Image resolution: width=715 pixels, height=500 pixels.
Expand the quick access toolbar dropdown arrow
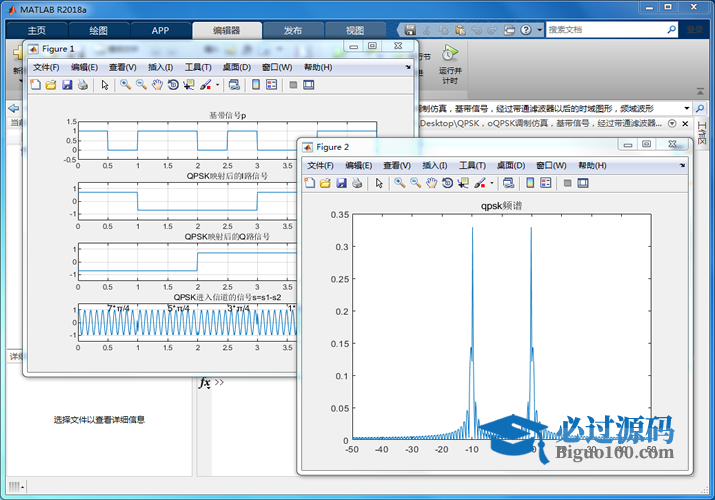click(x=540, y=30)
